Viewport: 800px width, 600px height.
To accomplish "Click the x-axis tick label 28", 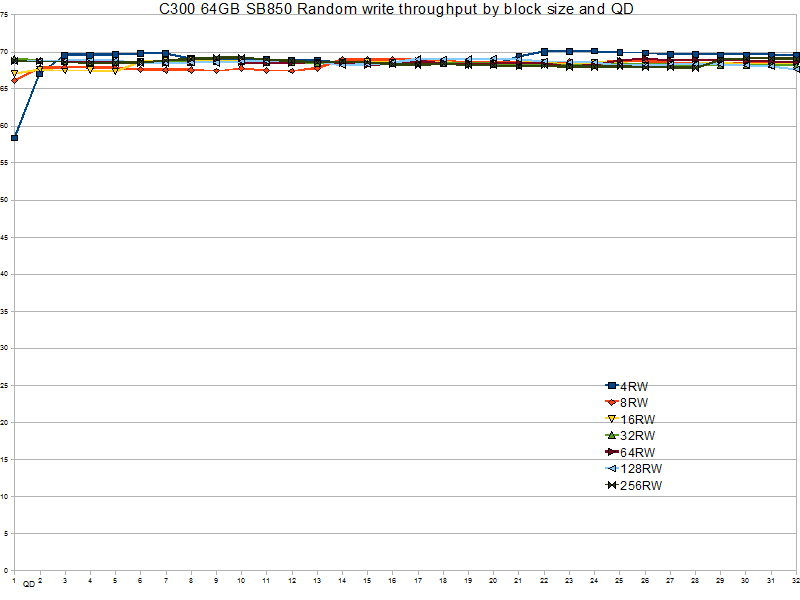I will [695, 581].
